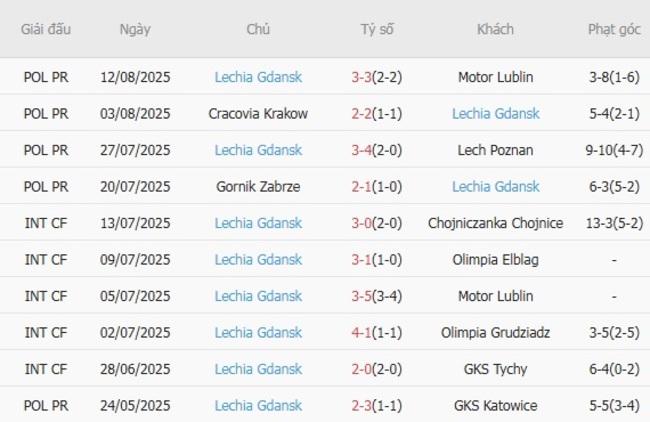Image resolution: width=650 pixels, height=422 pixels.
Task: Click the Lechia Gdansk away team link on 03/08/2025
Action: (495, 114)
